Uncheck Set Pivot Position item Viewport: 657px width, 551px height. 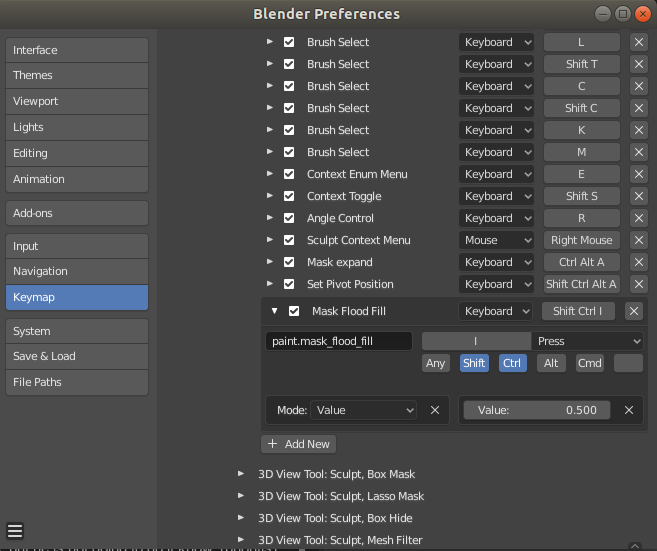[289, 284]
